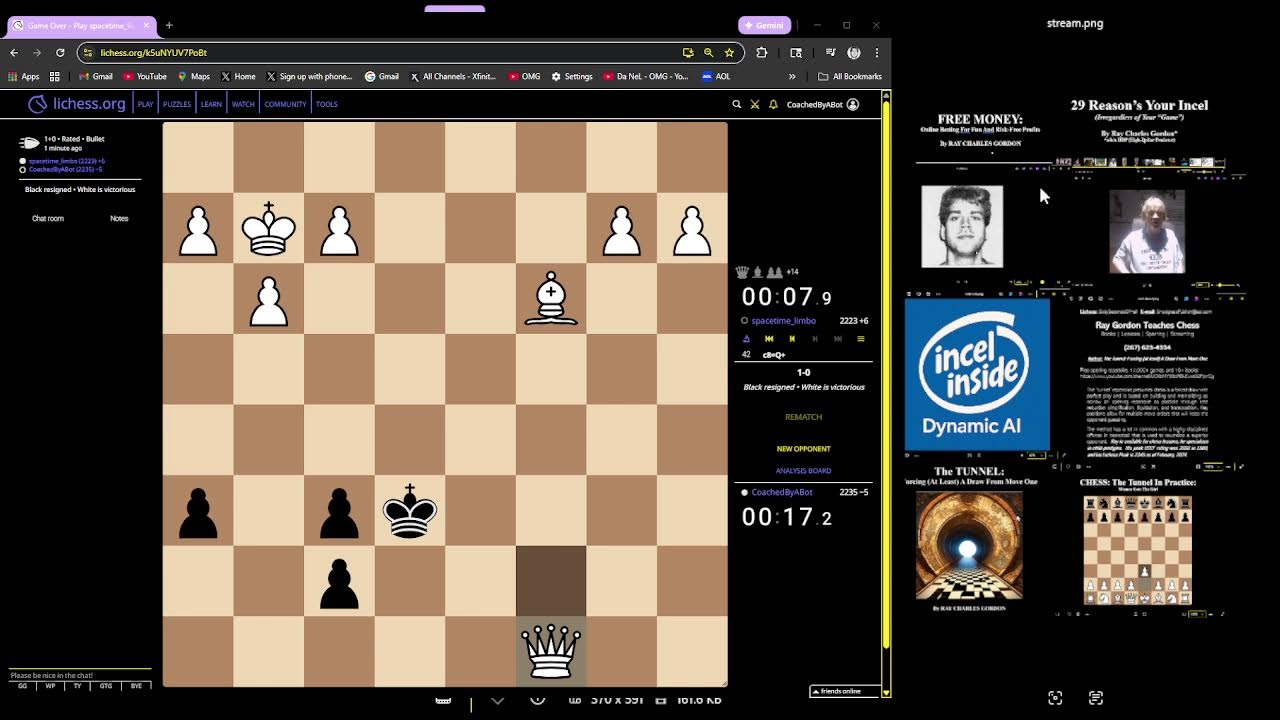This screenshot has width=1280, height=720.
Task: Jump to first move in move controls
Action: pyautogui.click(x=769, y=339)
